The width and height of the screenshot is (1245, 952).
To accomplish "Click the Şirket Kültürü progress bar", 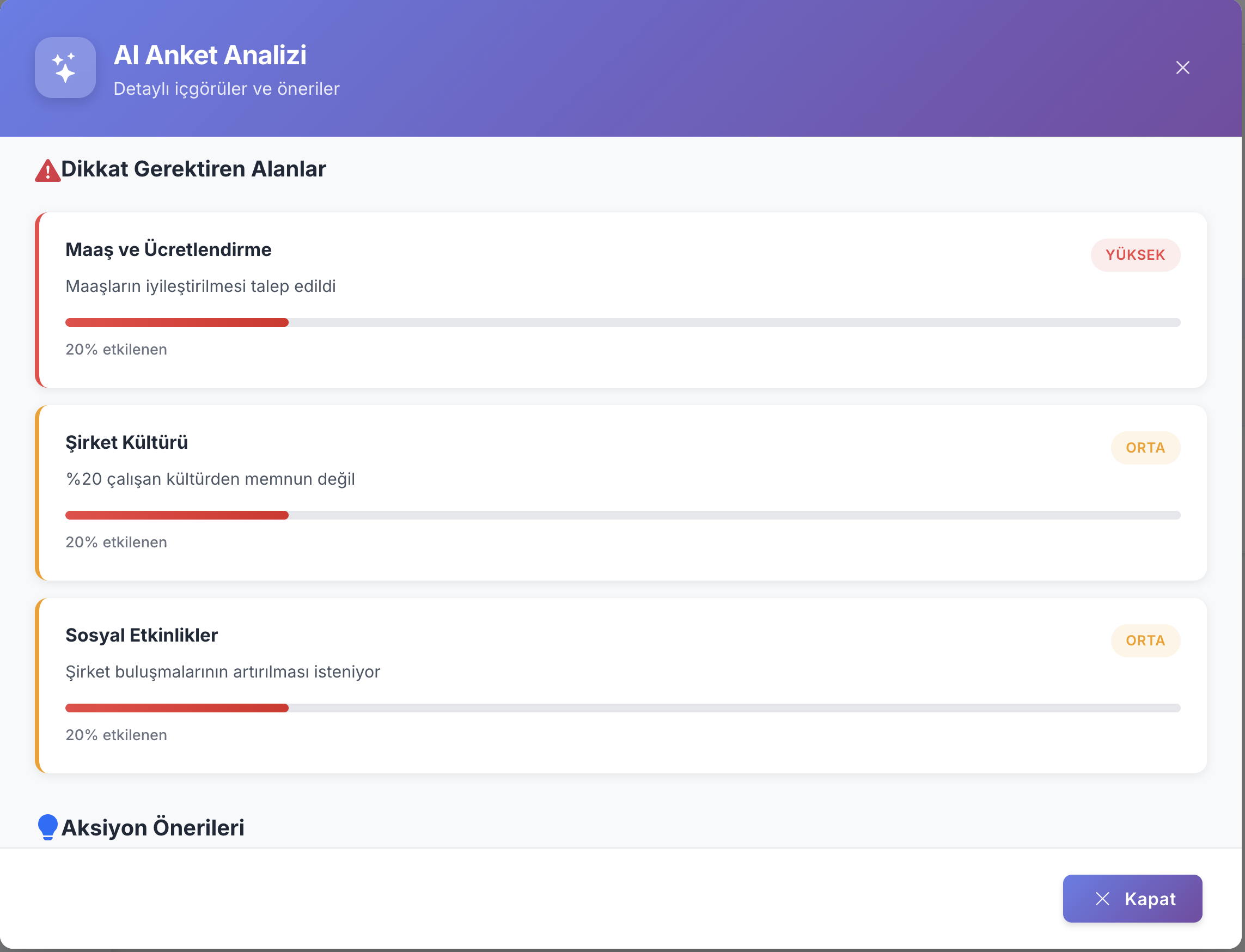I will (622, 515).
